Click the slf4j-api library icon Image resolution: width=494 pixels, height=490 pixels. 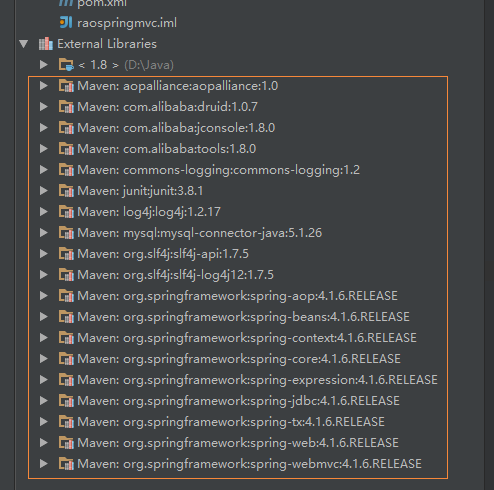[x=66, y=254]
